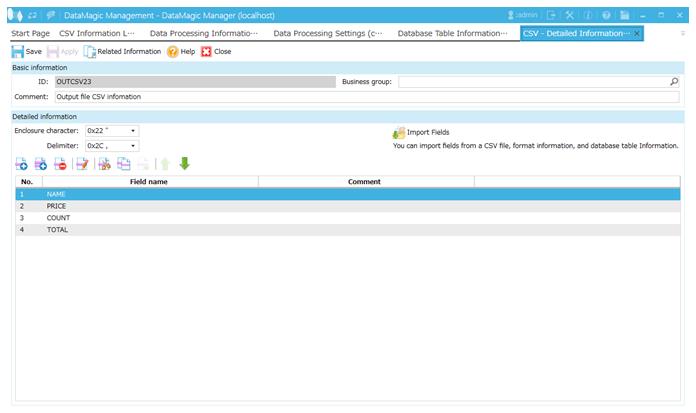This screenshot has width=696, height=413.
Task: Click the Comment input field
Action: point(366,97)
